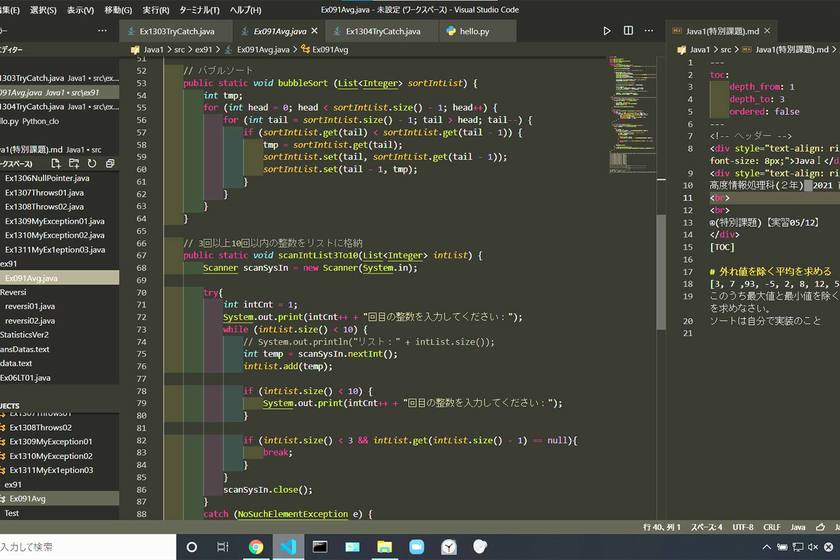Click the Split Editor icon
Image resolution: width=840 pixels, height=560 pixels.
pyautogui.click(x=627, y=31)
